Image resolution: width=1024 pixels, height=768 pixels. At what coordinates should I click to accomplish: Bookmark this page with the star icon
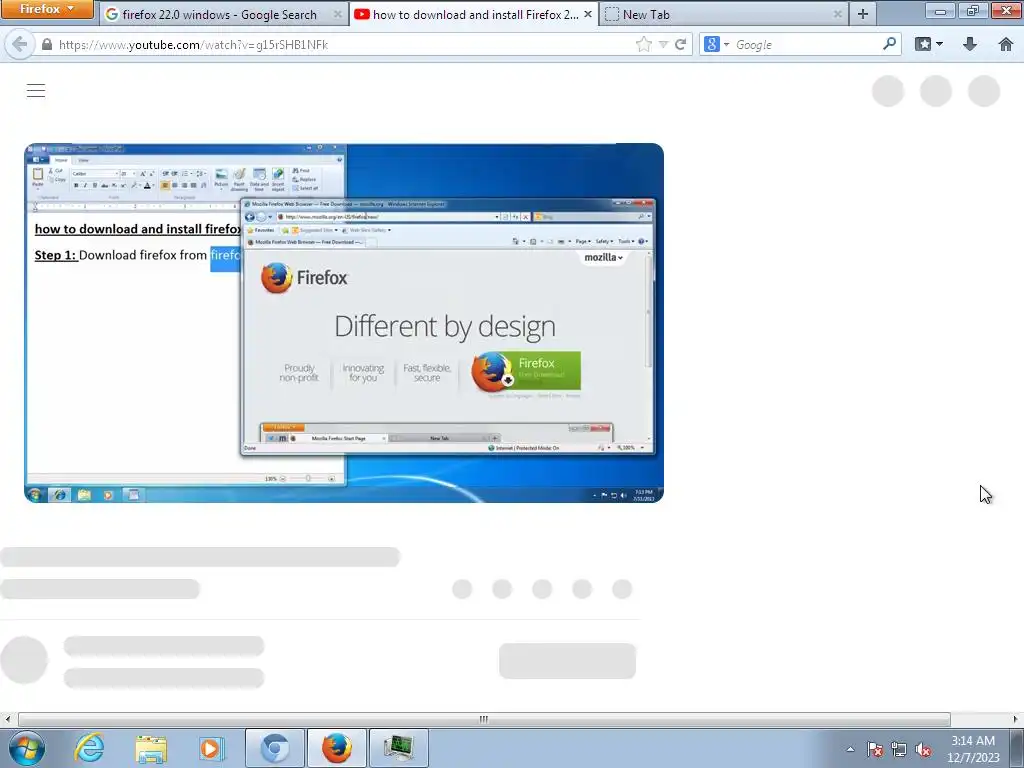tap(644, 44)
